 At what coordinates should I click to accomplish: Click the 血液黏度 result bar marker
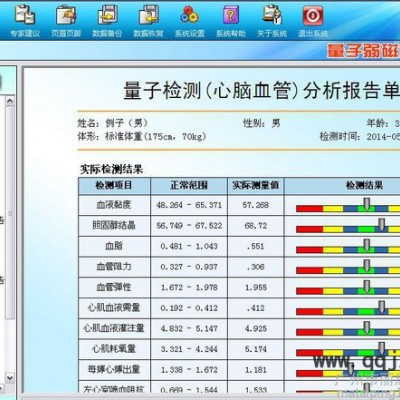367,204
